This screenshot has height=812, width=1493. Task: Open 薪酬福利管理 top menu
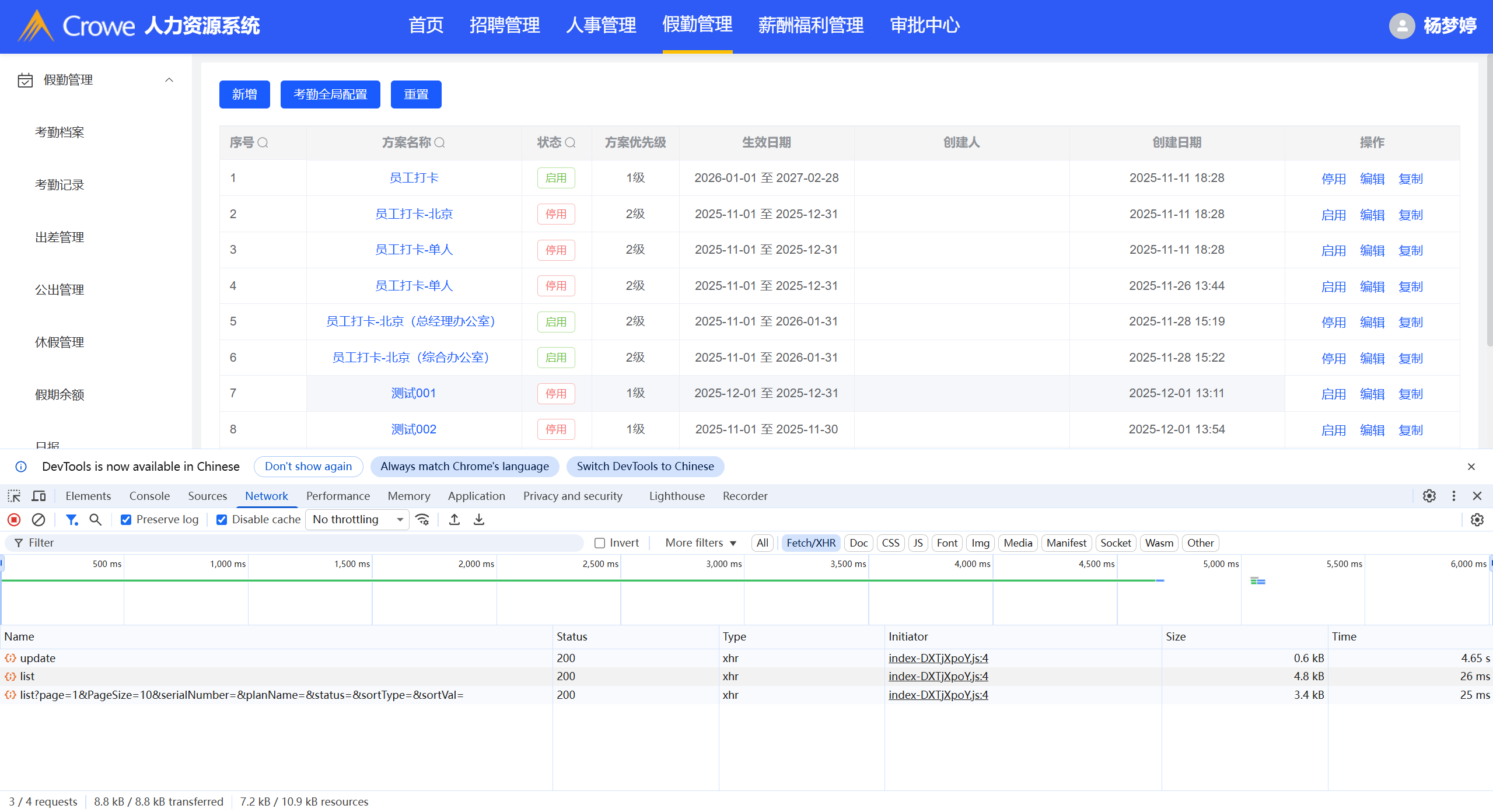(810, 26)
